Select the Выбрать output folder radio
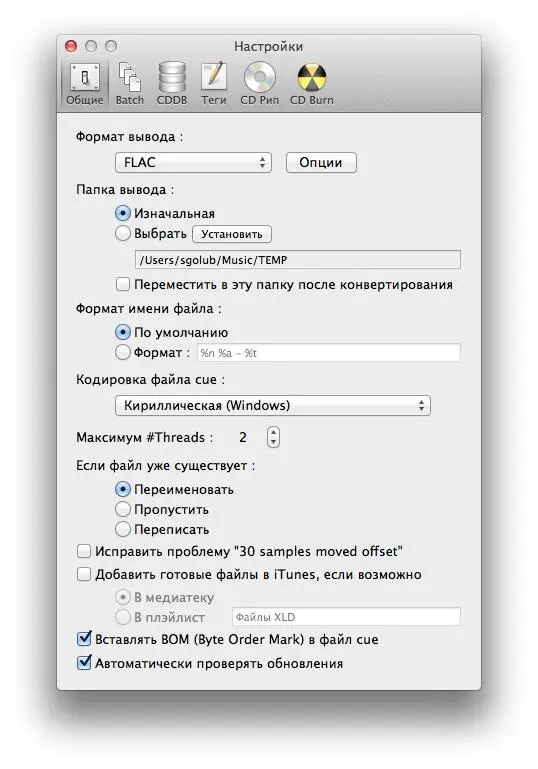The image size is (538, 769). point(123,233)
